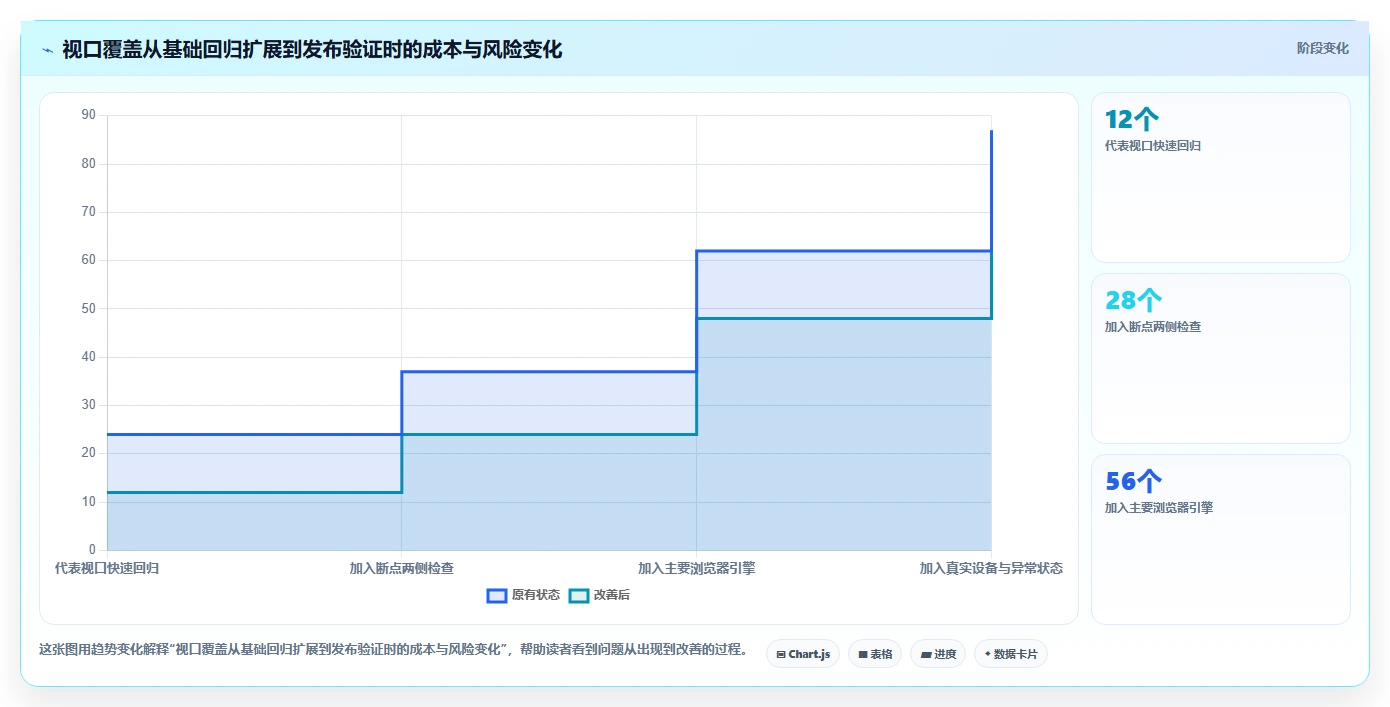Click the 12个 value text

point(1132,120)
